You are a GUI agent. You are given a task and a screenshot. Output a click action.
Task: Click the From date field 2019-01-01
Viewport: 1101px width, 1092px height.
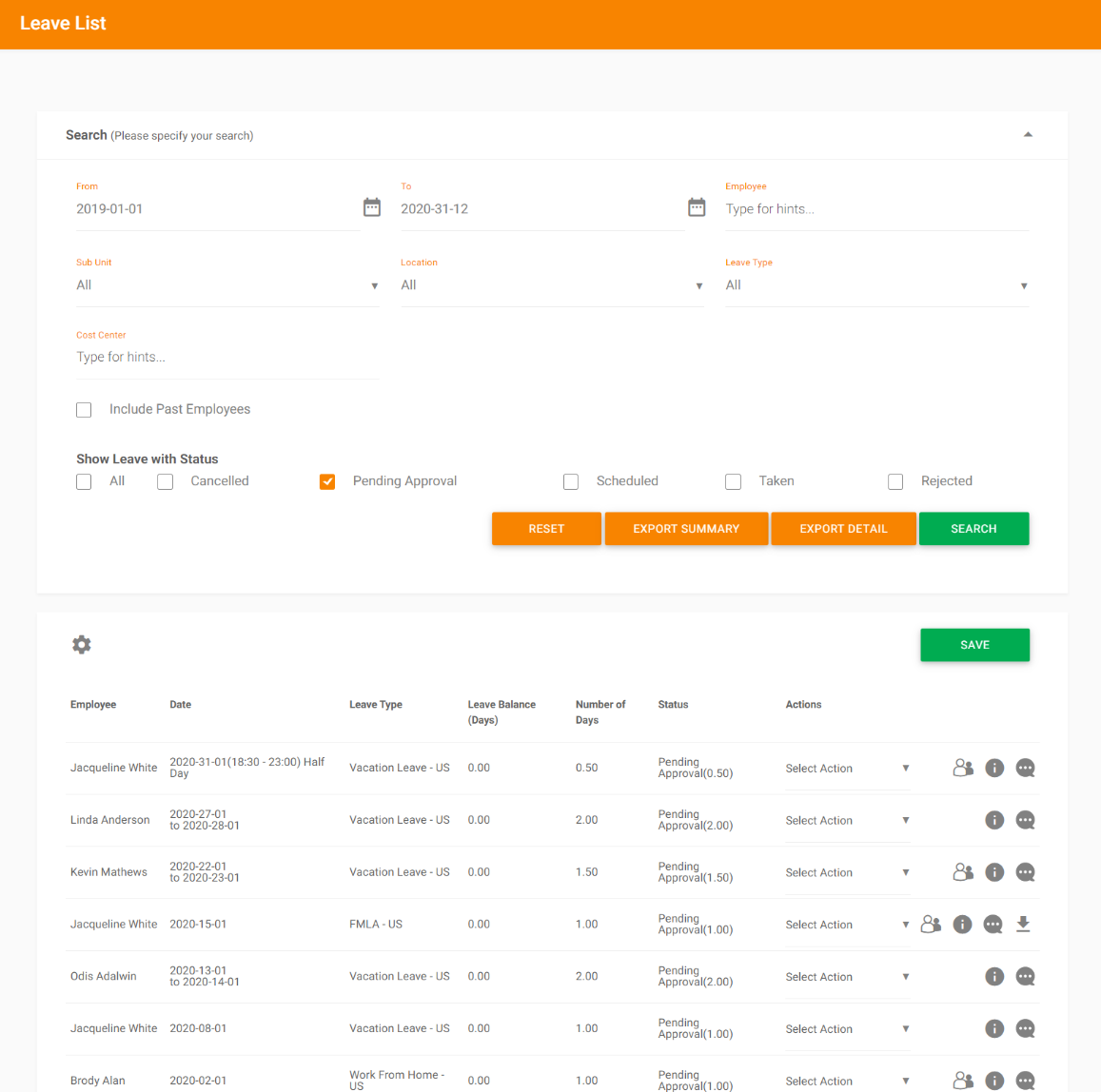pos(218,209)
